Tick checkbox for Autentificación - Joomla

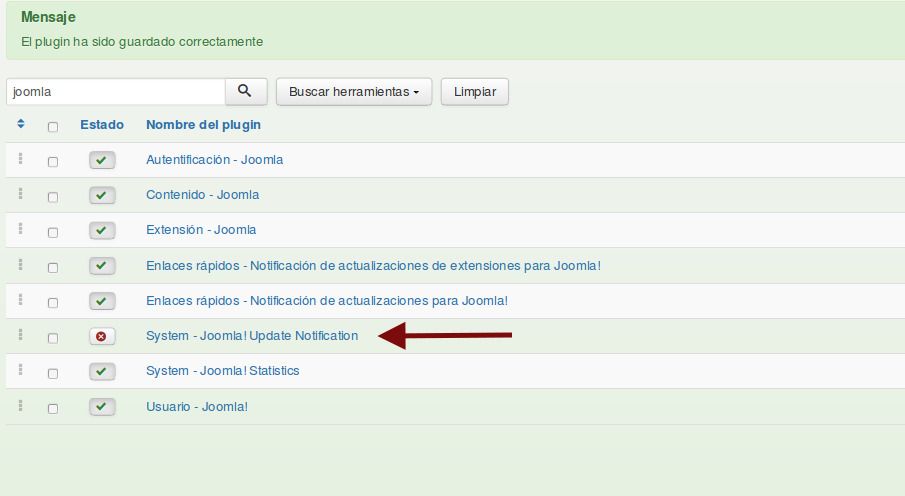(x=53, y=162)
